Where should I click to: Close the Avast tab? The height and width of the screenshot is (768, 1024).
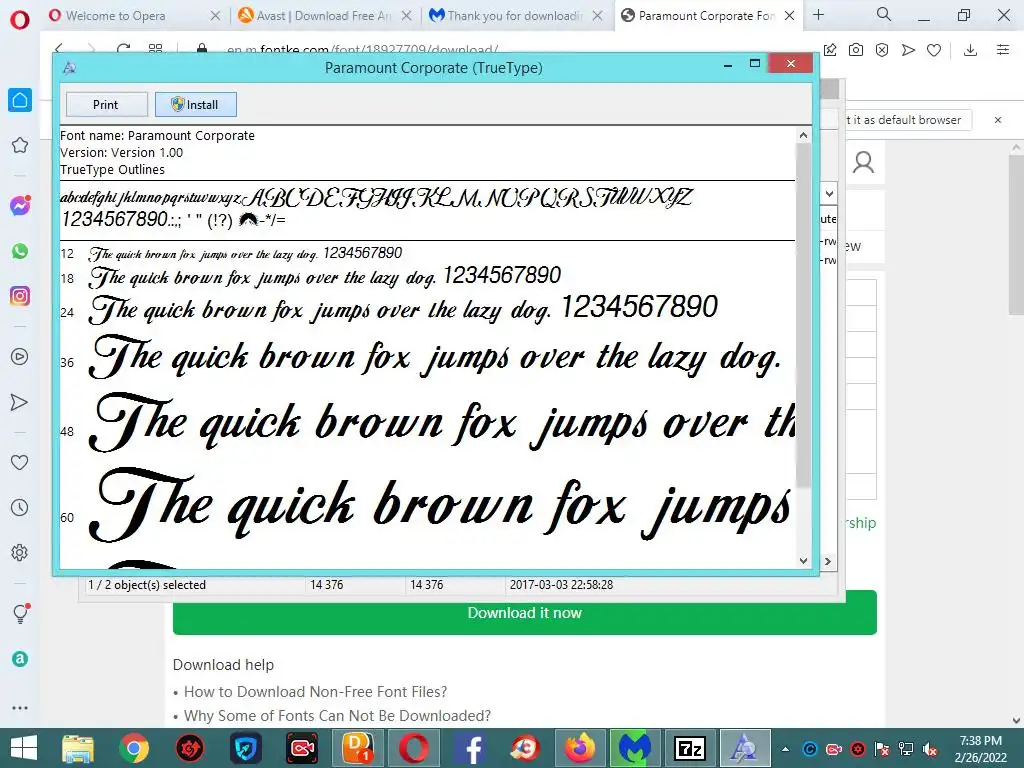click(406, 16)
